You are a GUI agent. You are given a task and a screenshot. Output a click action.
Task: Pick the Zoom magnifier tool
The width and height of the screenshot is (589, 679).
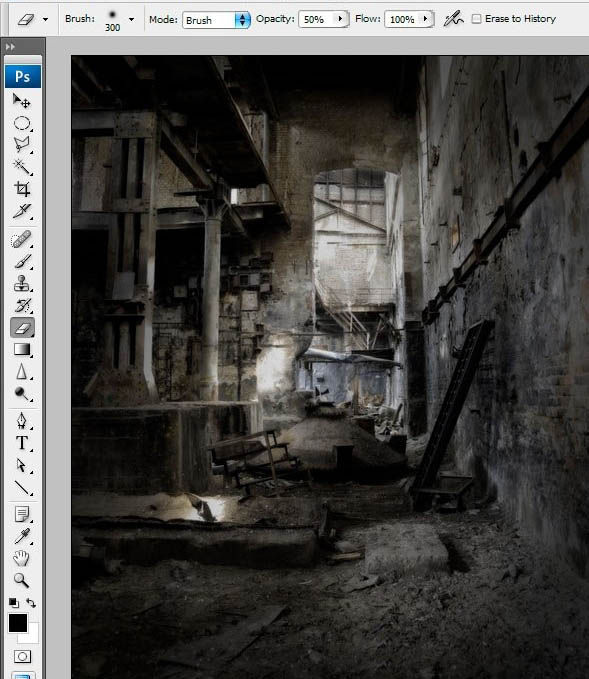[x=21, y=580]
